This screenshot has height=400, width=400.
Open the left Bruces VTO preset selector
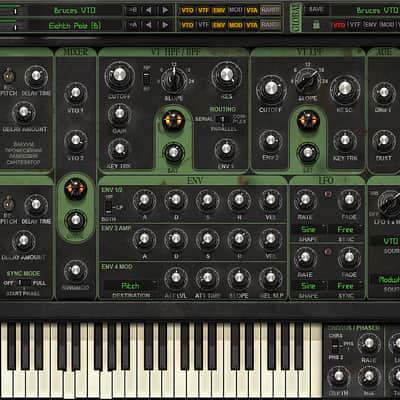point(75,10)
